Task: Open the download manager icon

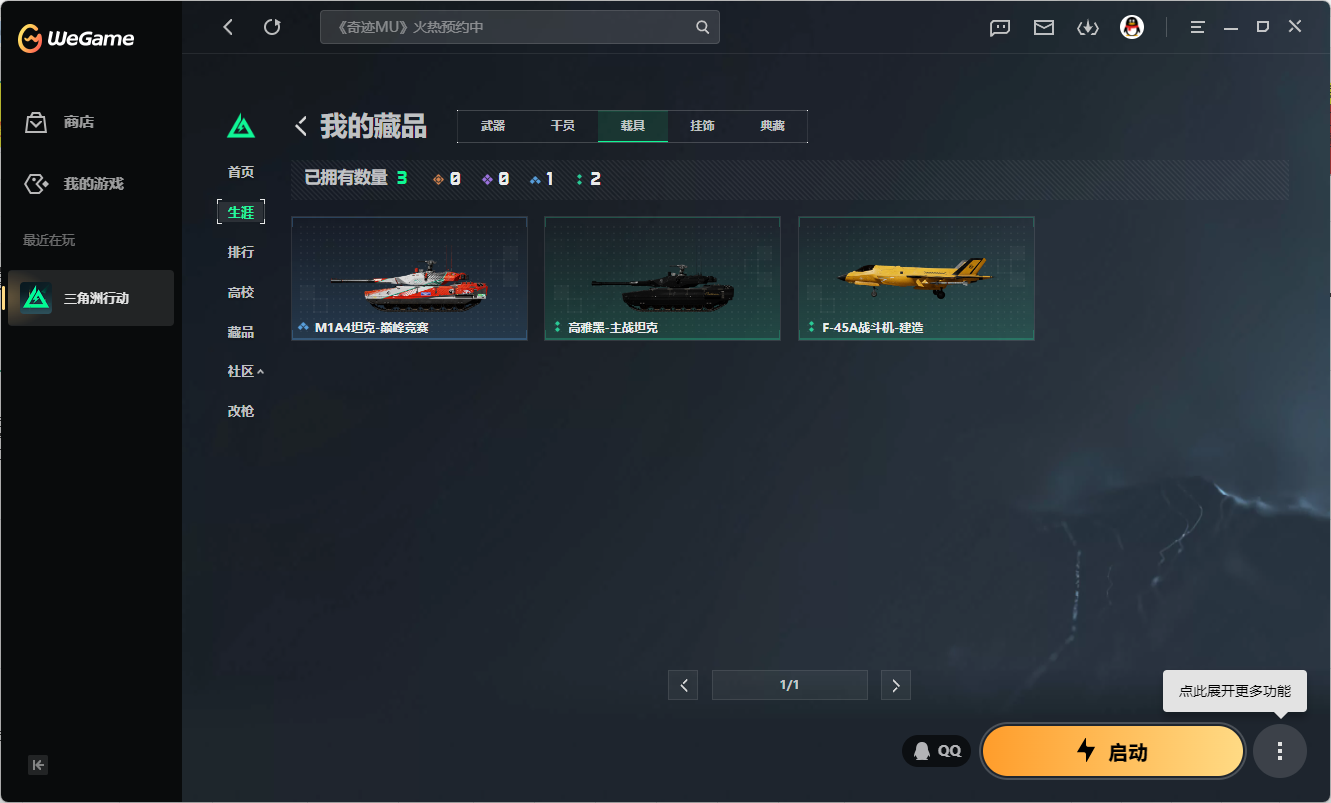Action: (1088, 28)
